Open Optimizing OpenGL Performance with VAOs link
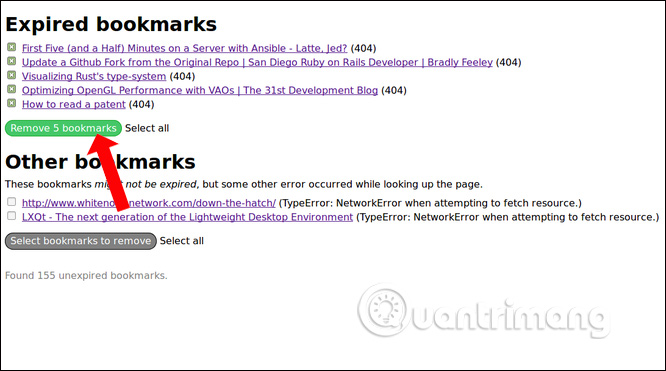 200,91
